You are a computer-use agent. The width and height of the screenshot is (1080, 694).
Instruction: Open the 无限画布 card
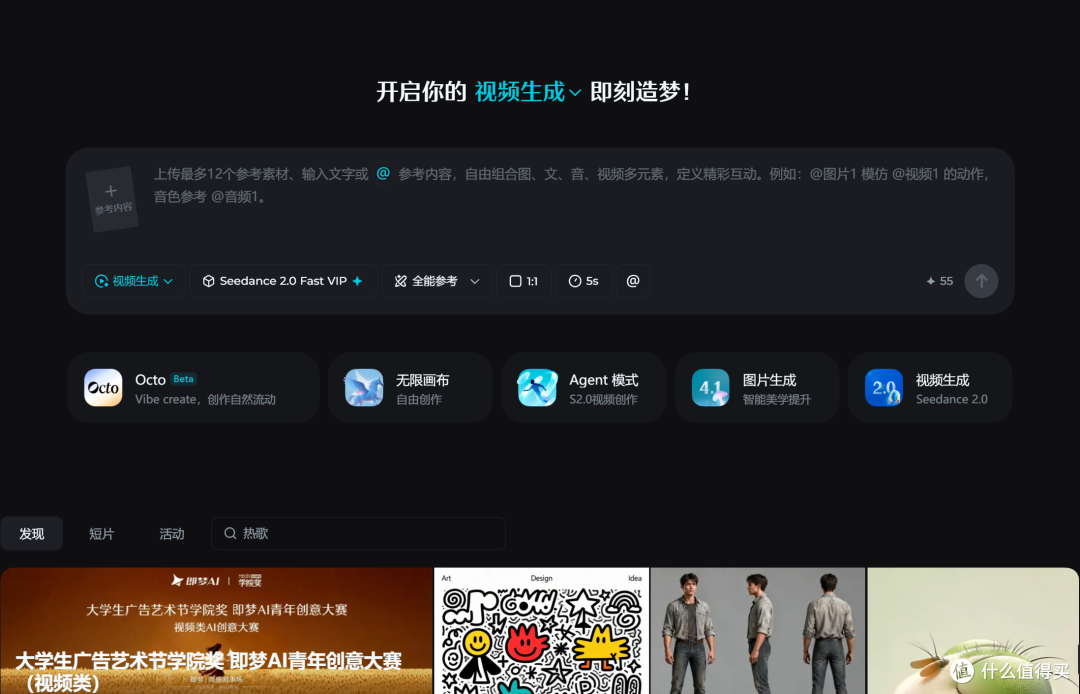[x=411, y=388]
